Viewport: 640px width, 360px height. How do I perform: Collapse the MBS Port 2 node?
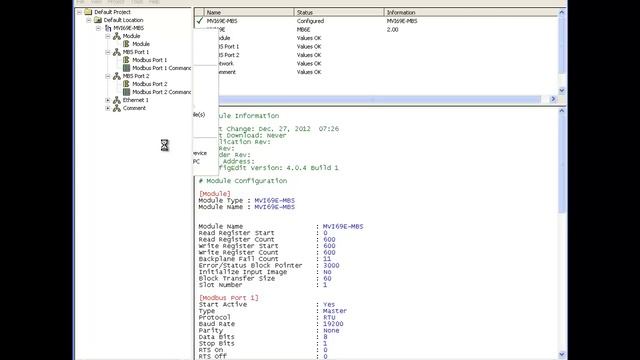[108, 76]
